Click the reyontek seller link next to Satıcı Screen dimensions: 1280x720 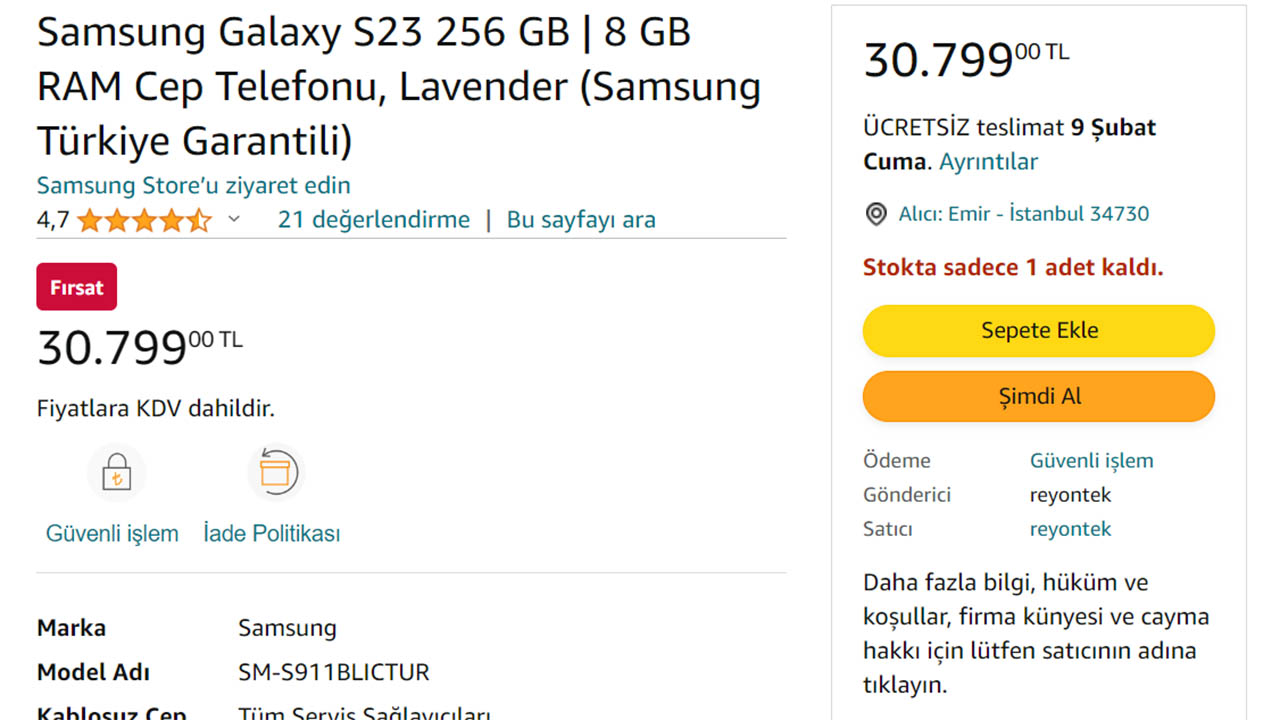tap(1070, 528)
